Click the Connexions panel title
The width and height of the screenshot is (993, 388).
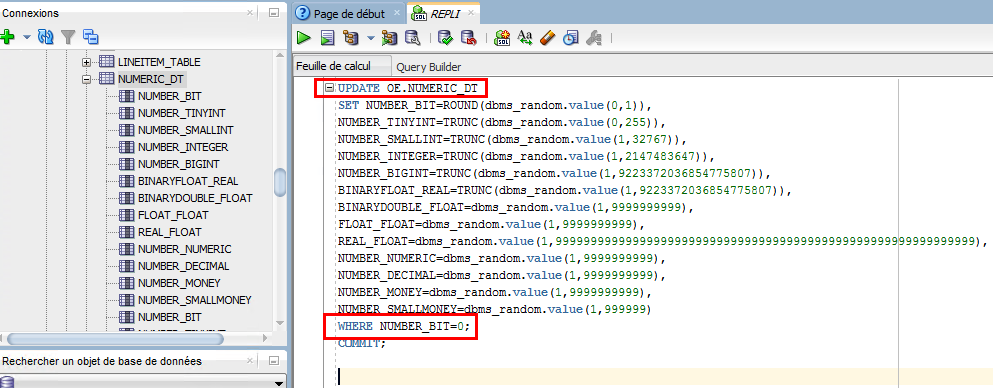tap(31, 13)
